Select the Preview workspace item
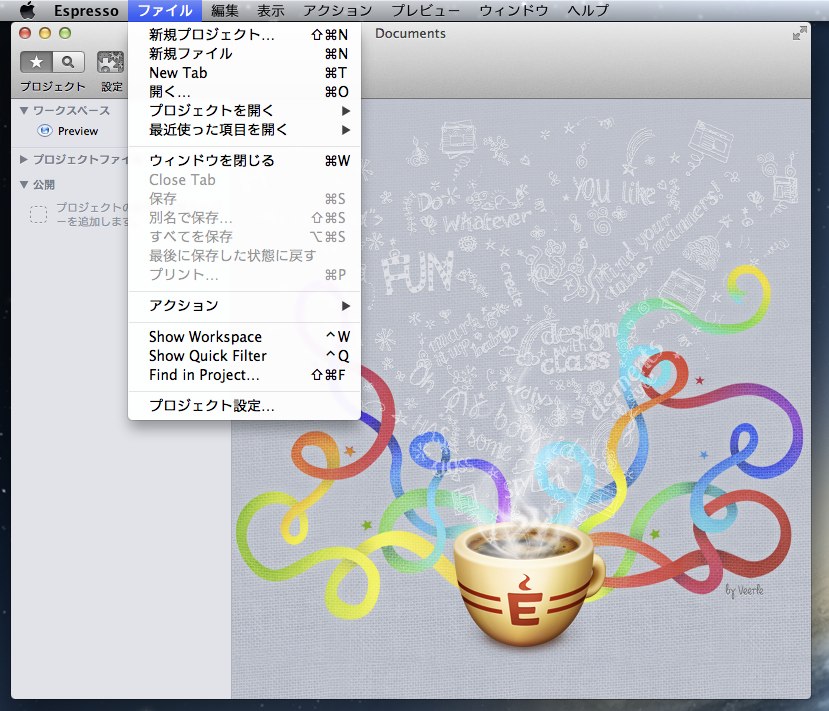Viewport: 829px width, 711px height. click(78, 131)
